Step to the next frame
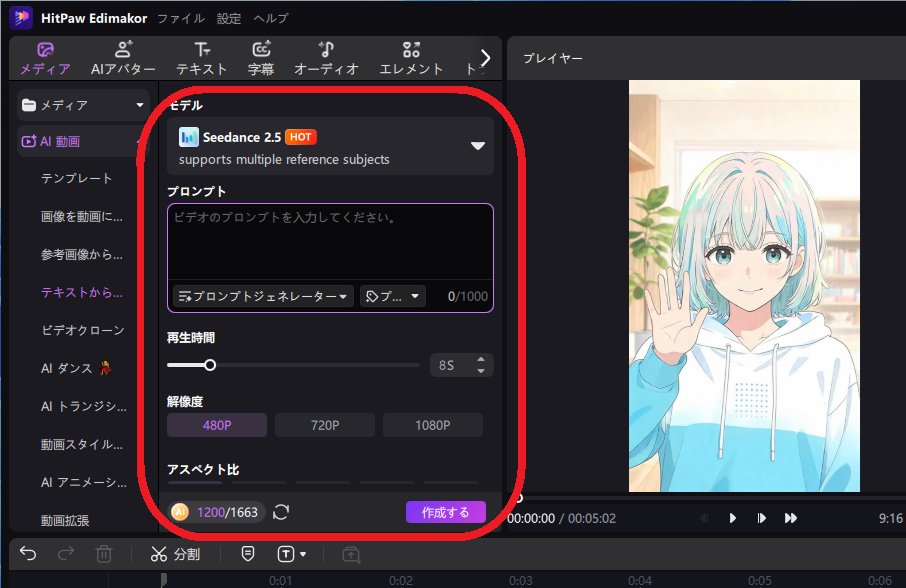The image size is (906, 588). coord(761,518)
